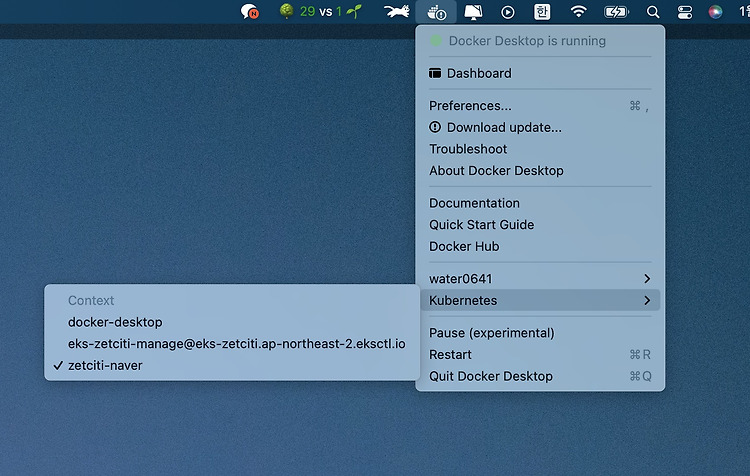
Task: Select Download update... menu item
Action: pos(540,127)
